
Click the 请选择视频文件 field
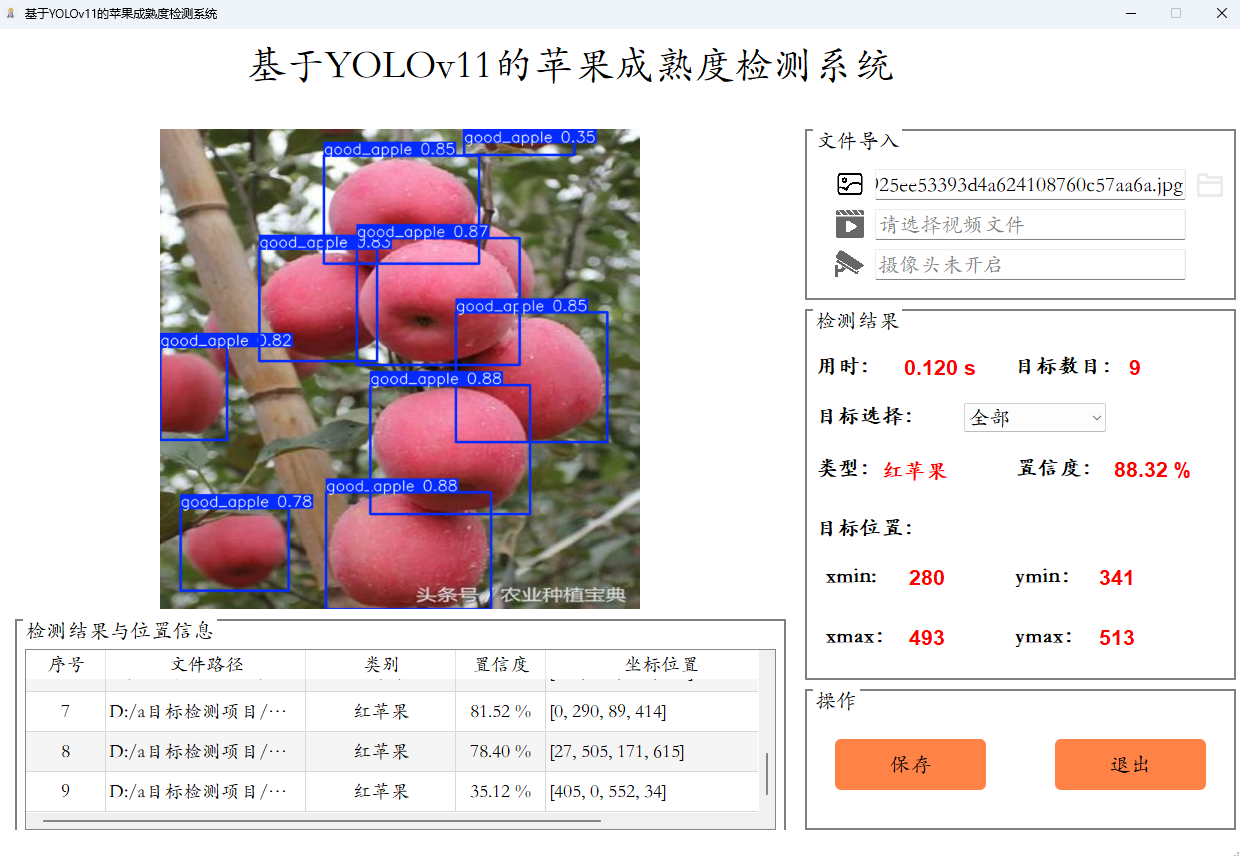(1029, 225)
